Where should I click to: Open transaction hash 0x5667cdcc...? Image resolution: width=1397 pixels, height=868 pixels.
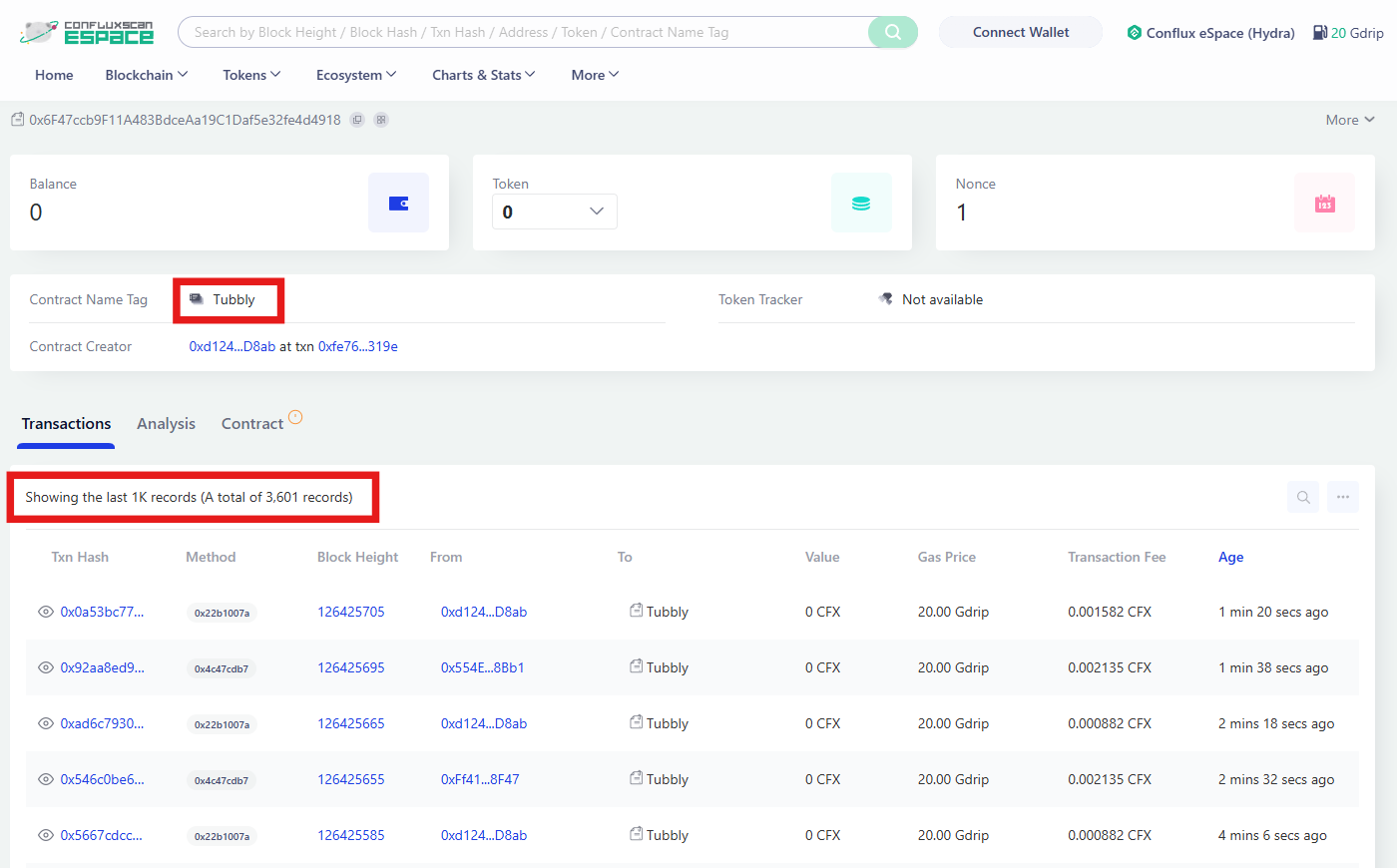pos(101,835)
